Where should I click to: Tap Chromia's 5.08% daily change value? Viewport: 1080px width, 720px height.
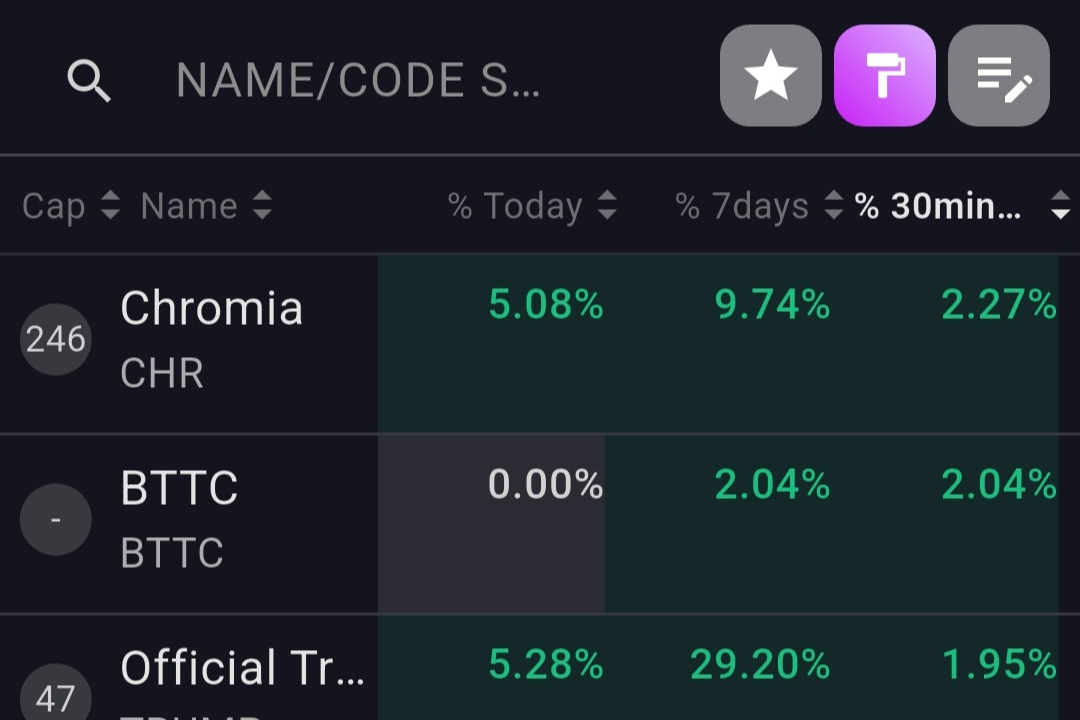[x=544, y=304]
